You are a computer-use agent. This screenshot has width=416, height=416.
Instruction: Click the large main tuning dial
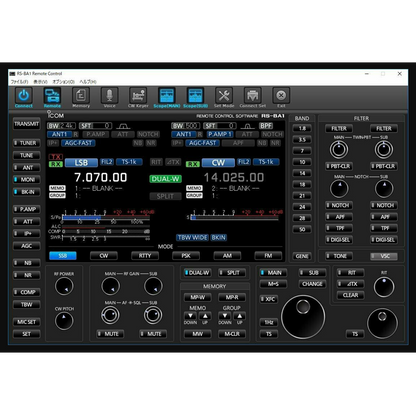tap(303, 317)
